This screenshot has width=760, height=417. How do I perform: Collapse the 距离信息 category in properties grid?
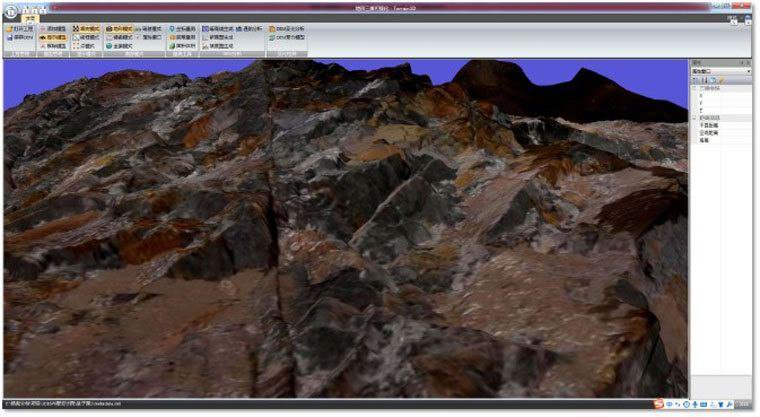(695, 118)
